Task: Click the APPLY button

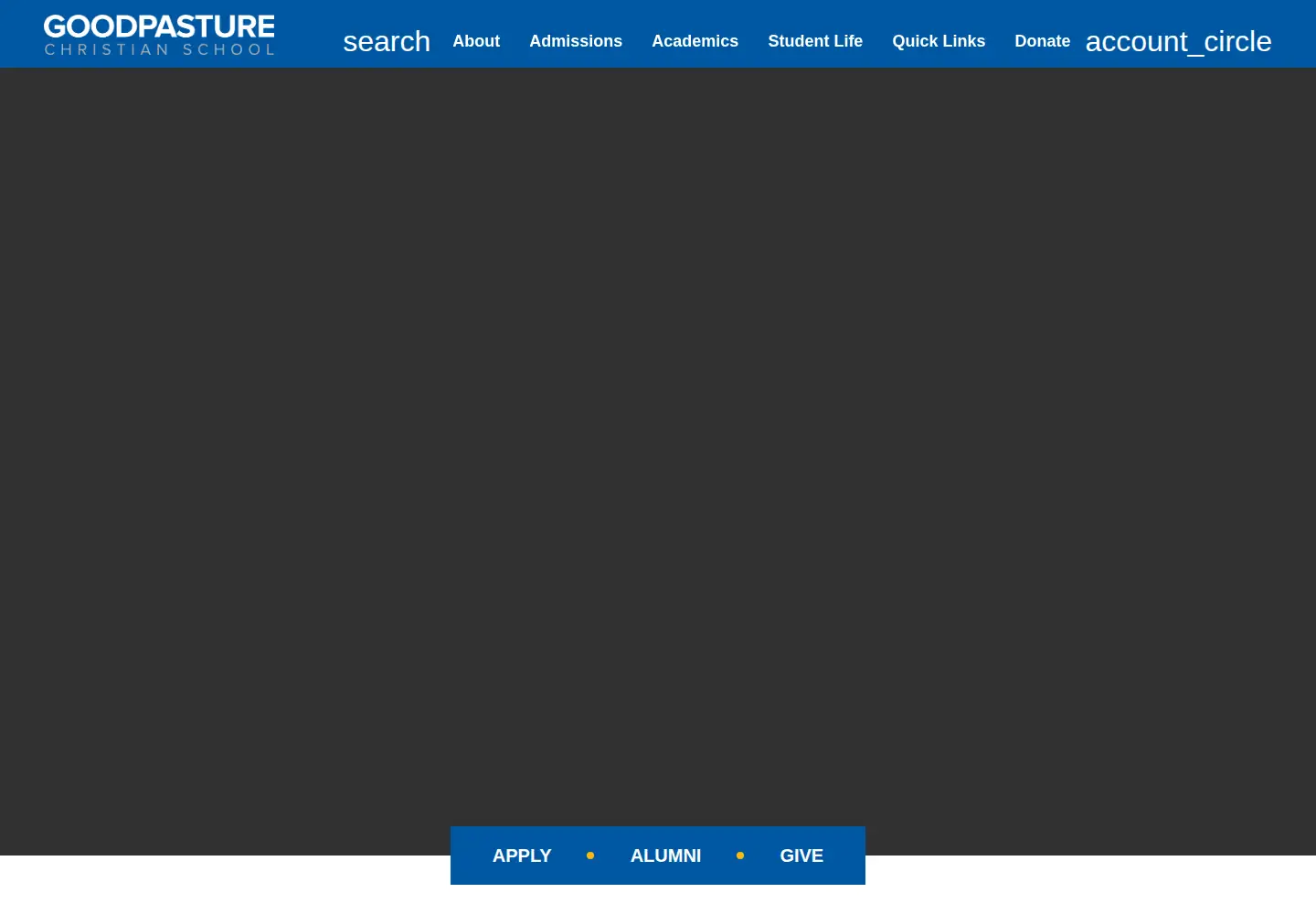Action: [522, 856]
